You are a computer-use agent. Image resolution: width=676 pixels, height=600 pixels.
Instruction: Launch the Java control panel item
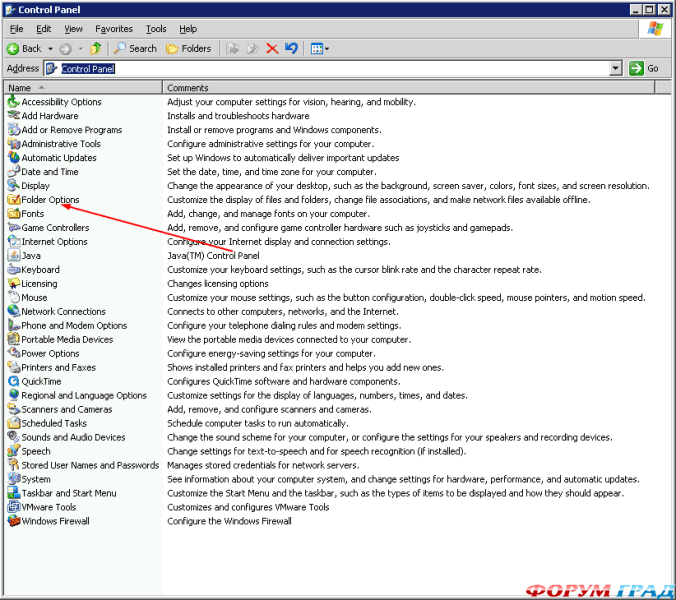31,256
